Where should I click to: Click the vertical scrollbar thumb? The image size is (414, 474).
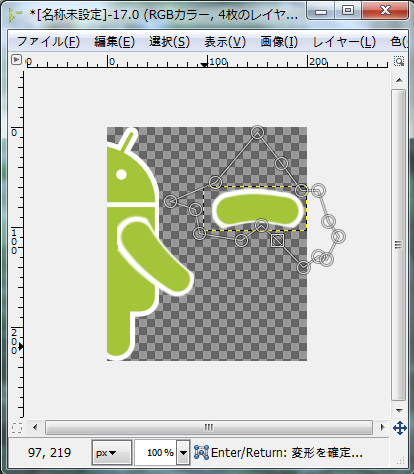399,245
